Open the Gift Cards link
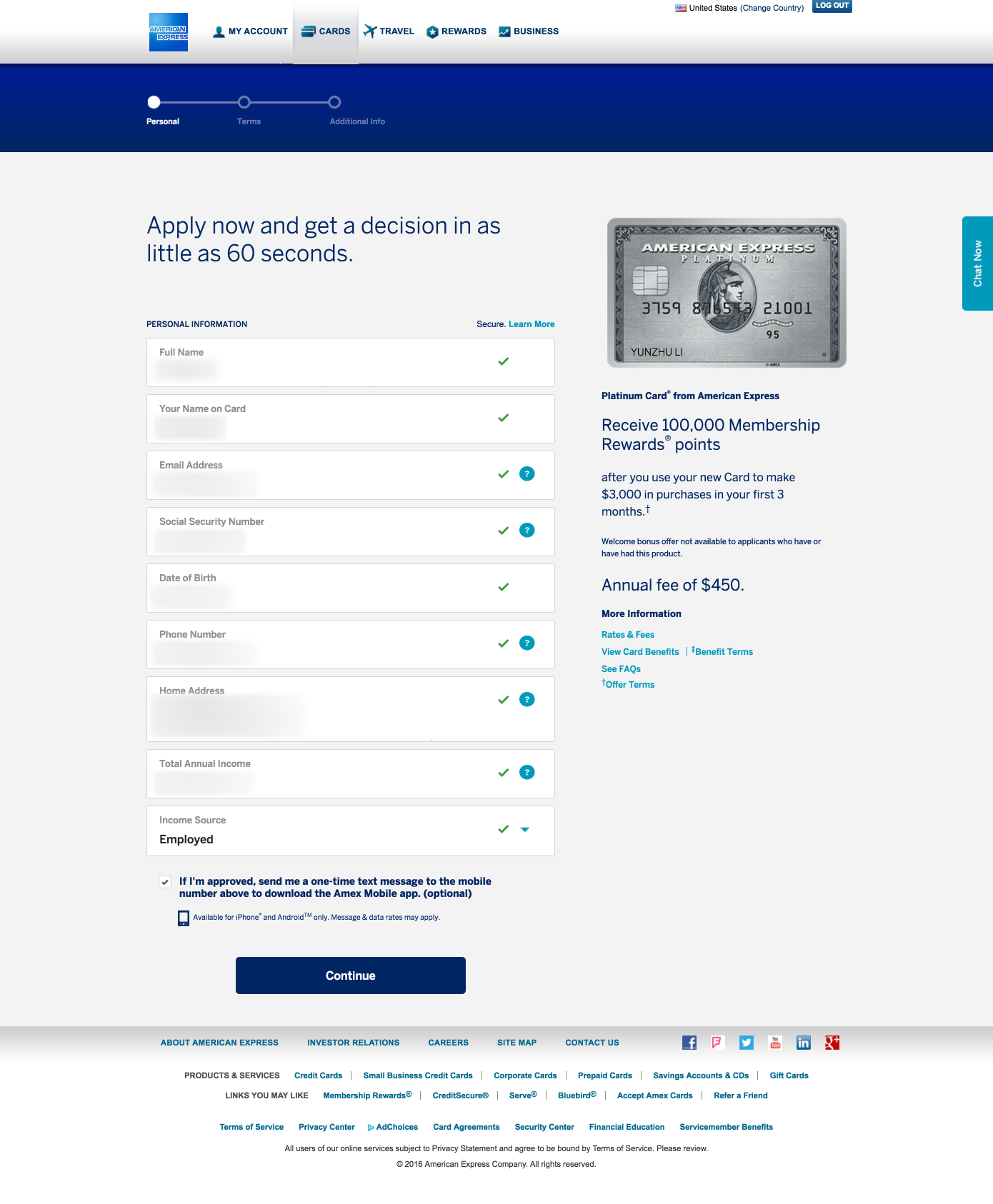This screenshot has width=993, height=1204. coord(789,1075)
